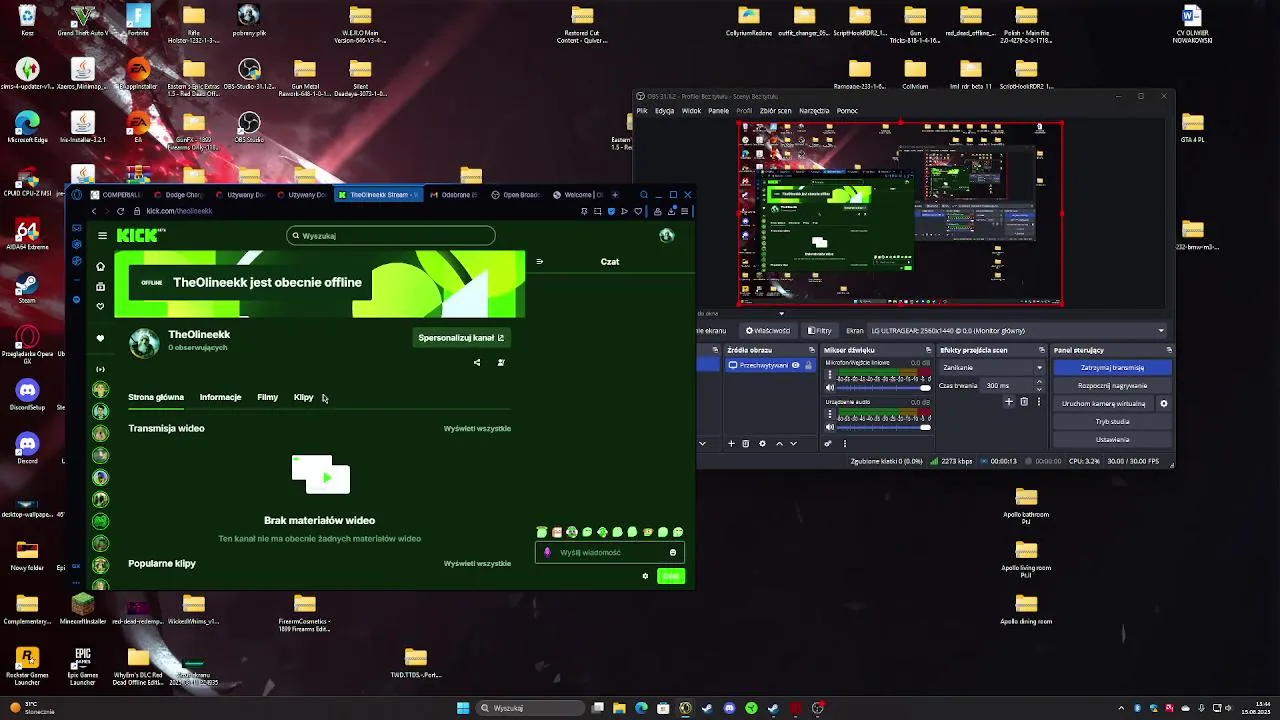Add scene transition plus in OBS

(x=1009, y=402)
